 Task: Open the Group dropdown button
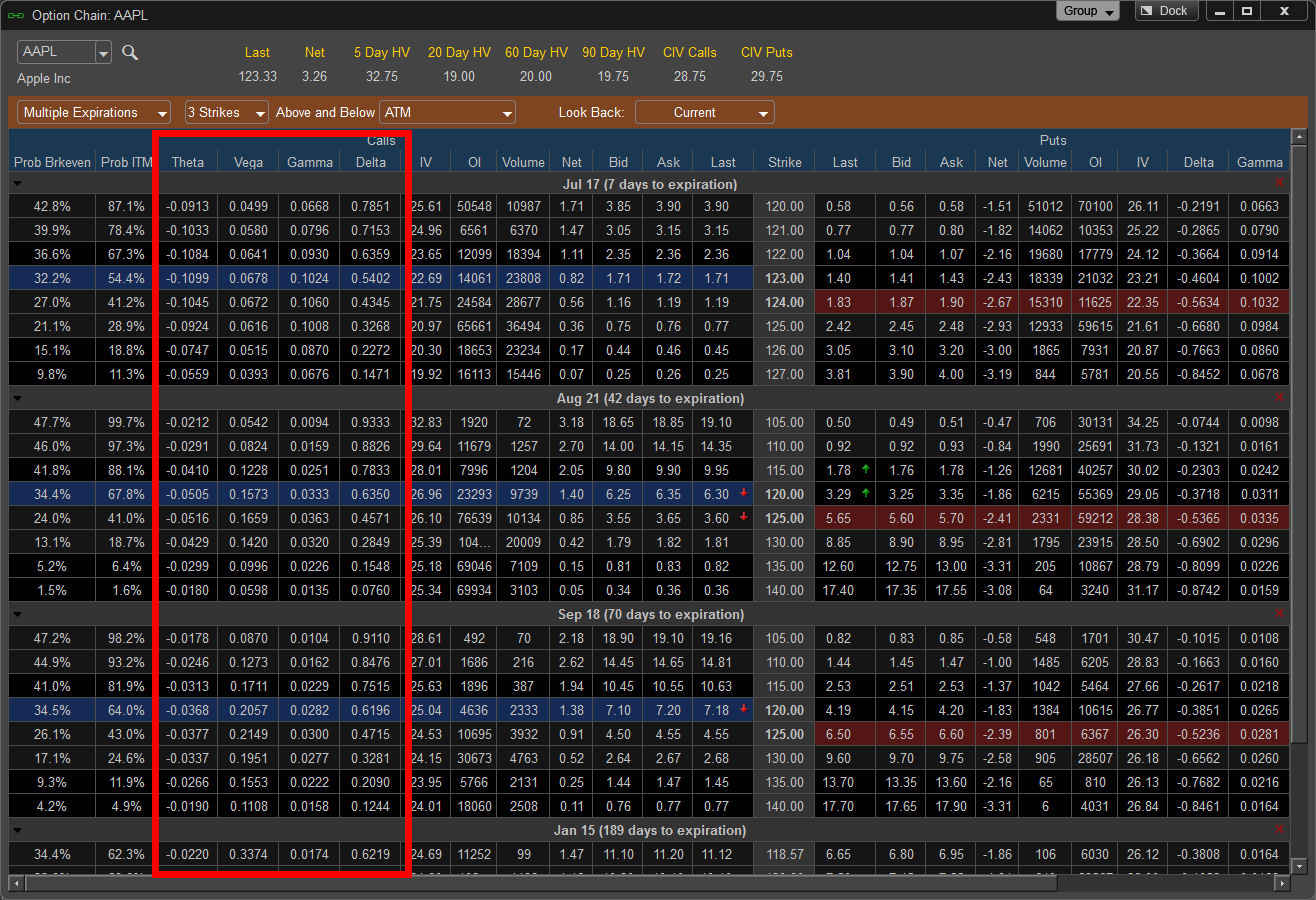point(1088,11)
